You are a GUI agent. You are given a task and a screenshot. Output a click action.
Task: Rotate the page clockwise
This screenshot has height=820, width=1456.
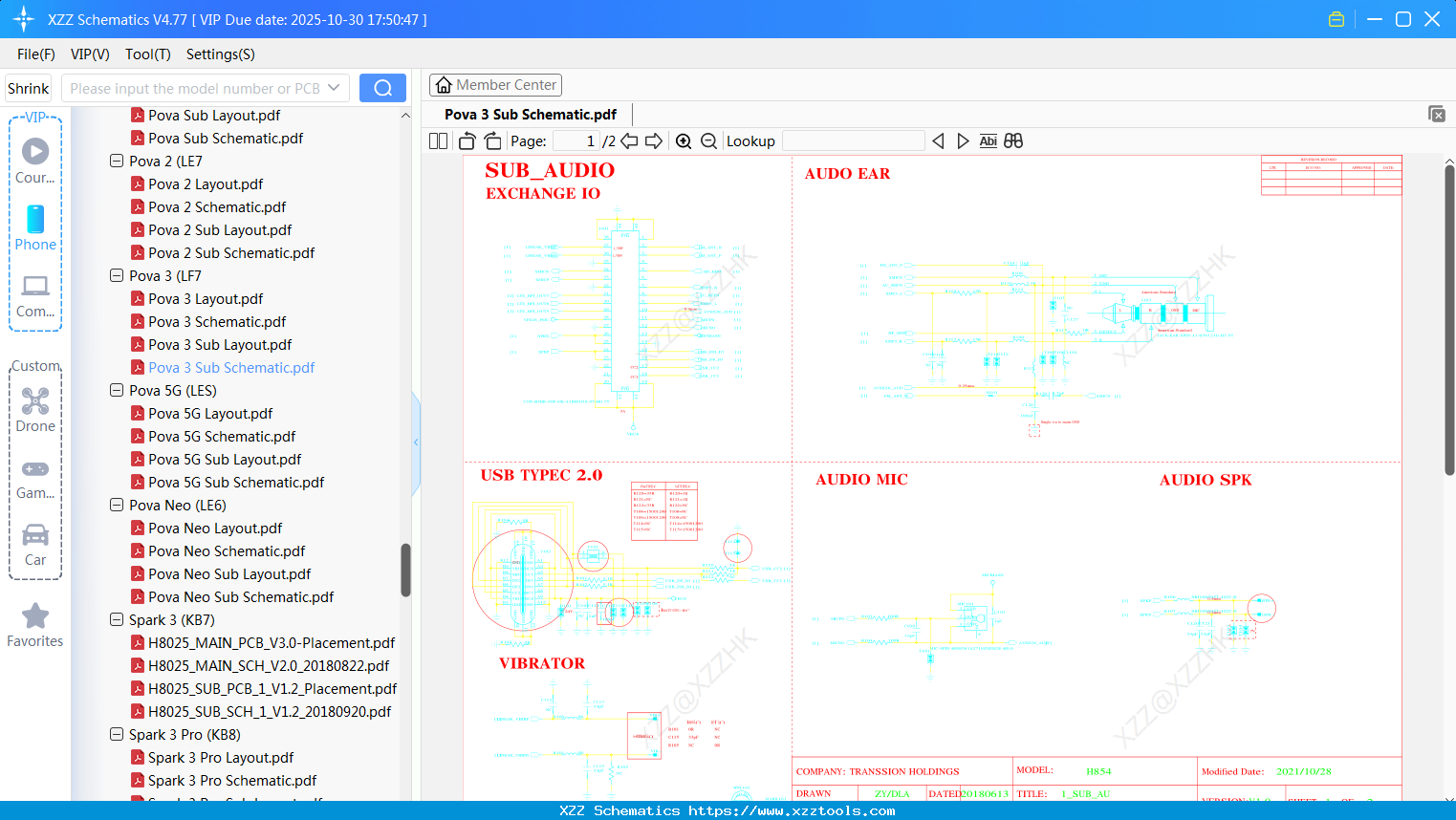tap(491, 140)
